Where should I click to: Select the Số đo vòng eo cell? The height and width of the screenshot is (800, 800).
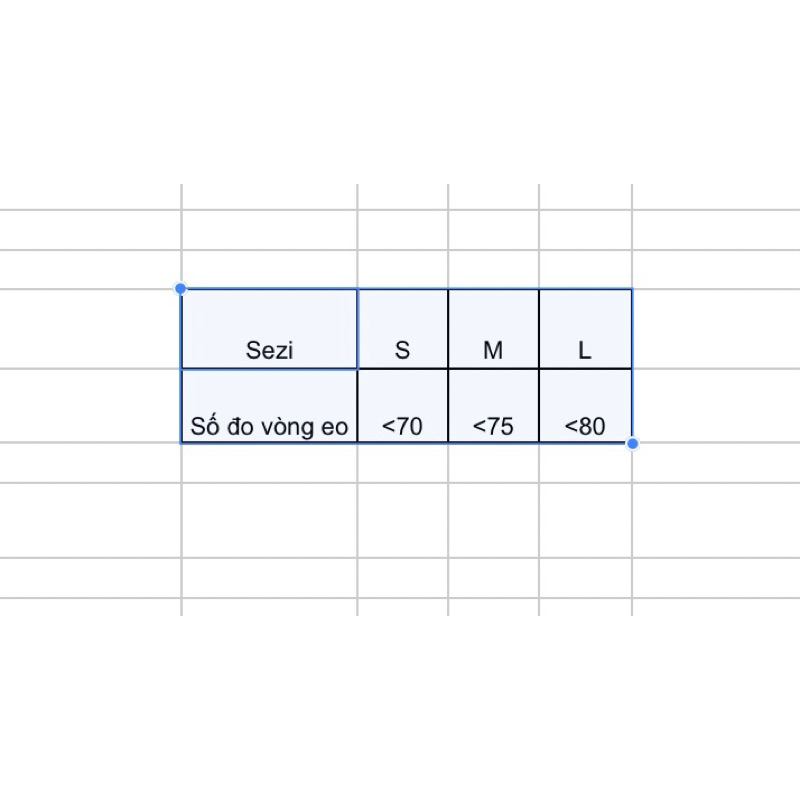tap(269, 406)
